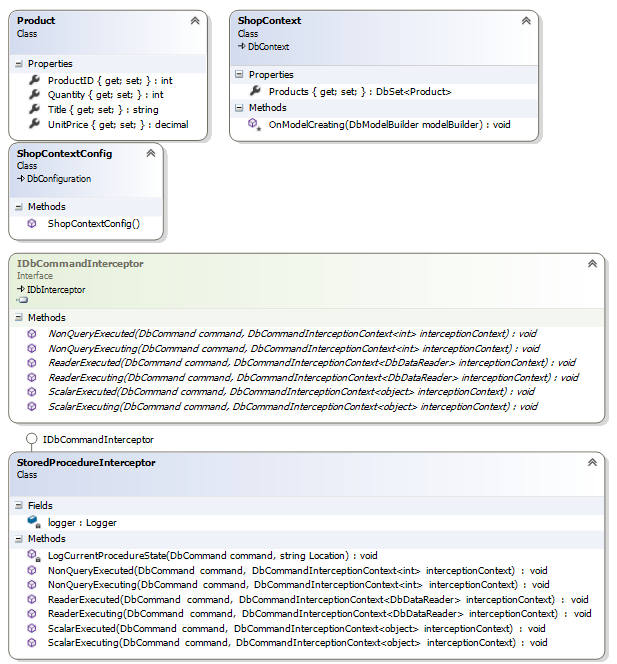This screenshot has width=617, height=664.
Task: Collapse the Methods section in ShopContext class
Action: [238, 107]
